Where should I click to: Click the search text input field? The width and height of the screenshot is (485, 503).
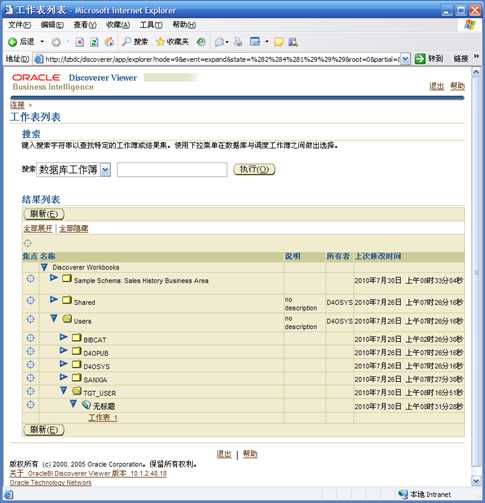(172, 170)
